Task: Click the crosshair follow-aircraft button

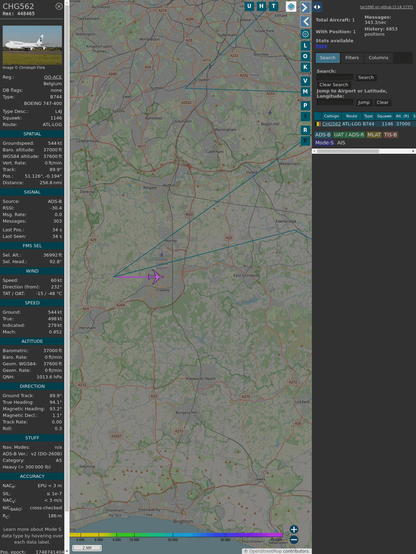Action: [x=305, y=34]
